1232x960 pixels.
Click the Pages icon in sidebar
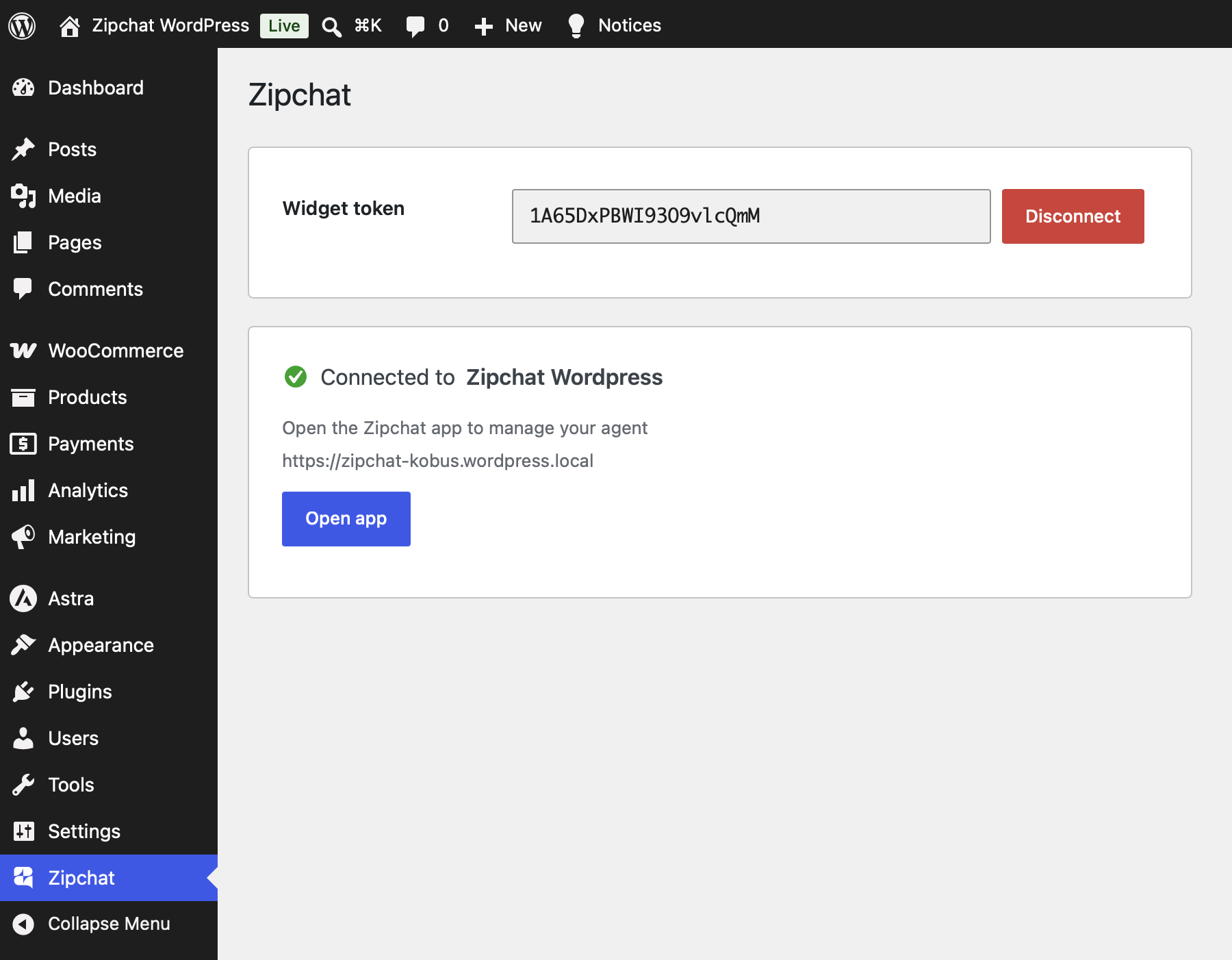click(23, 242)
